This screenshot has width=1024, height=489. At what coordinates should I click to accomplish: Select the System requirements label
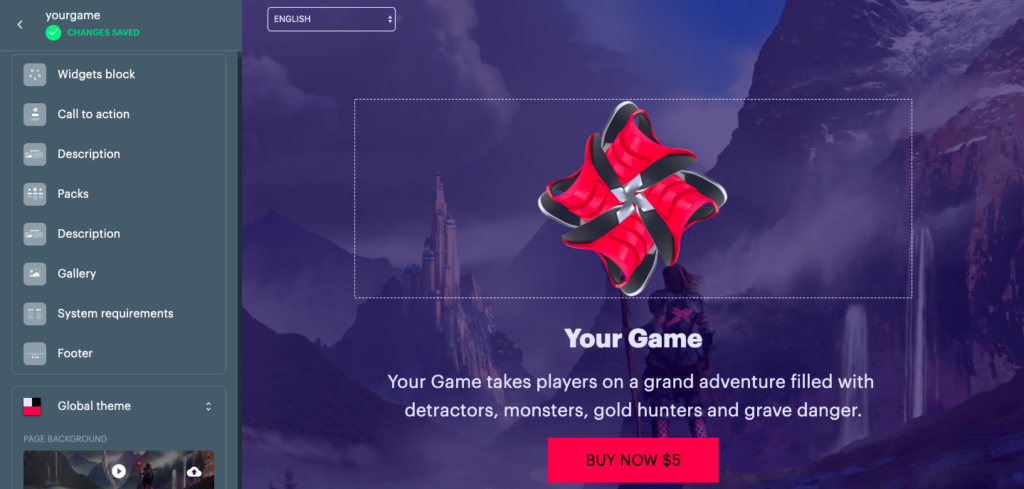click(x=116, y=313)
